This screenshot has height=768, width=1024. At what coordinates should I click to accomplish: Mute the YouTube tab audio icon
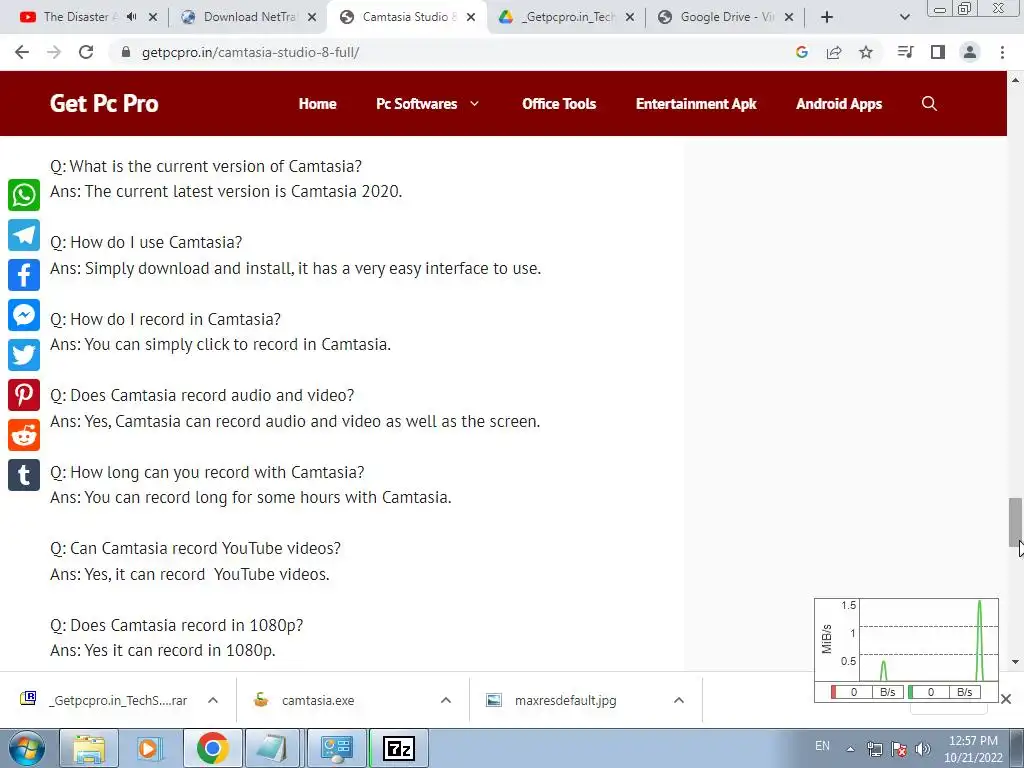(x=131, y=17)
